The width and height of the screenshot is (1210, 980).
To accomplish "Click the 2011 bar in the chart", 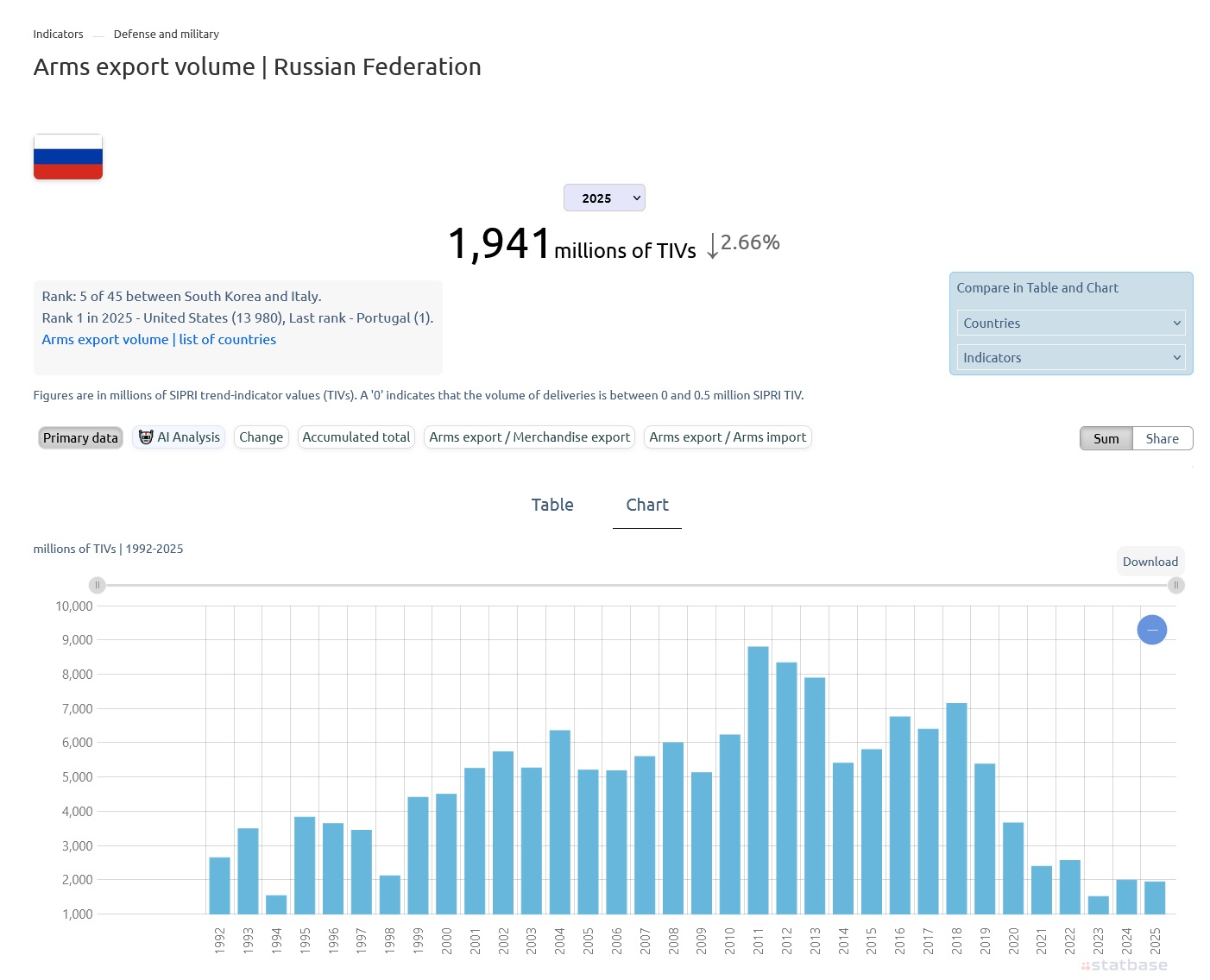I will coord(758,780).
